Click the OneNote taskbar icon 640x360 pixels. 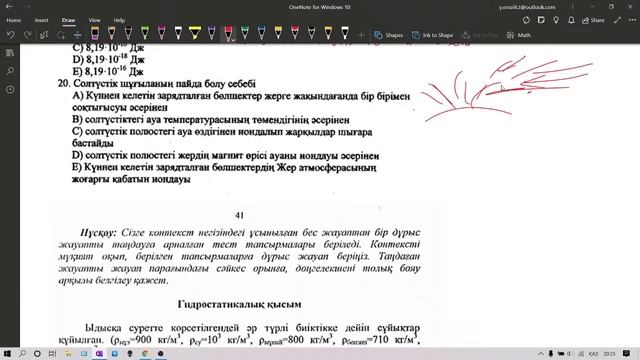99,353
